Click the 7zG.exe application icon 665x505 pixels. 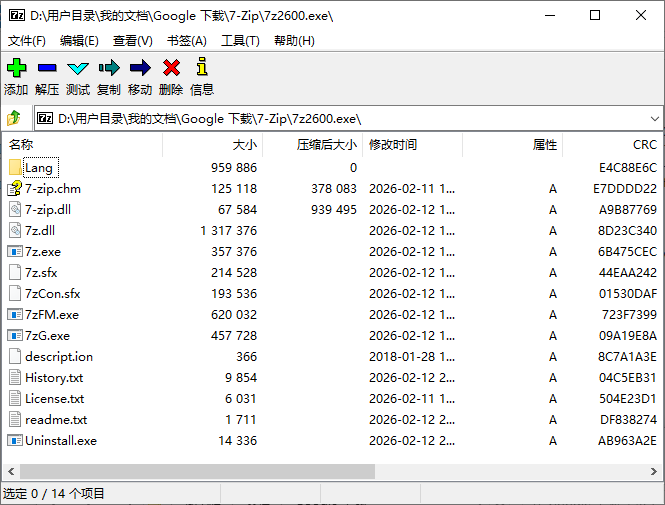point(15,335)
